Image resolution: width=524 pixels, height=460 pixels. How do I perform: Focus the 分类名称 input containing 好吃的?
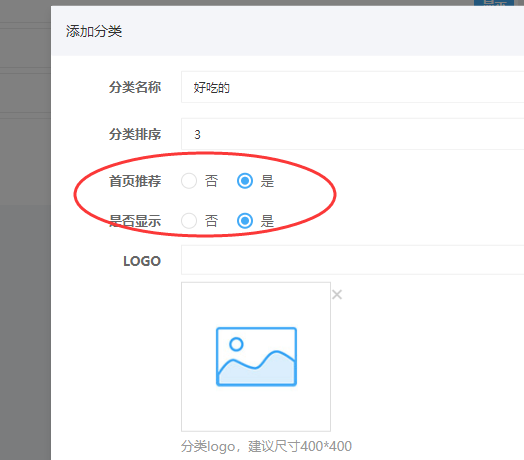(353, 87)
